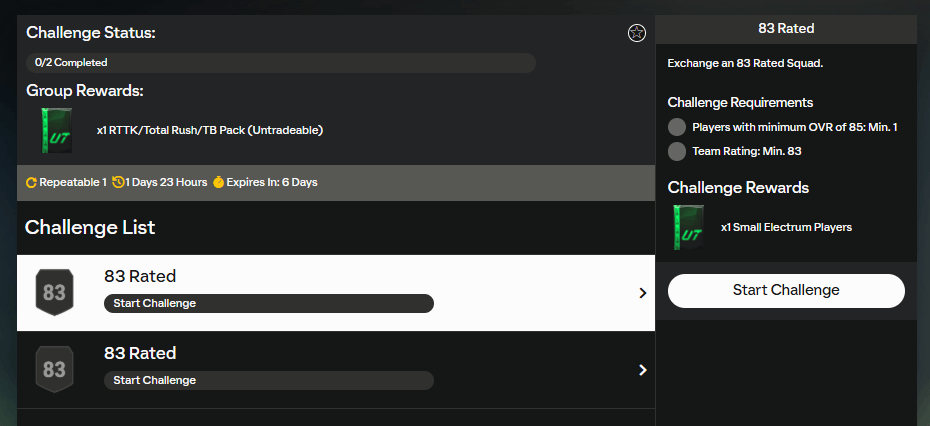Click the Group Rewards green pack icon
The width and height of the screenshot is (930, 426).
coord(57,131)
